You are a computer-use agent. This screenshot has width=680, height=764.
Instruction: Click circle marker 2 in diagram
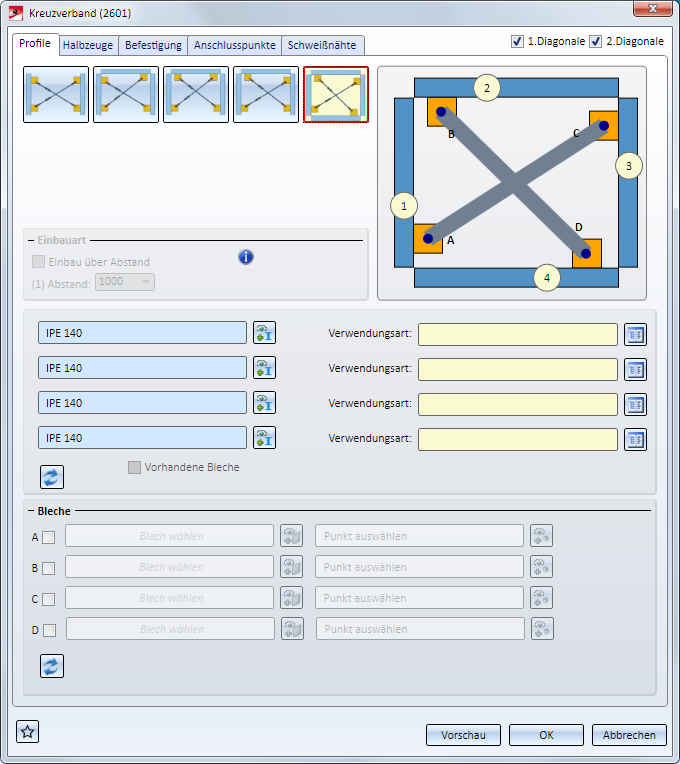pyautogui.click(x=487, y=88)
